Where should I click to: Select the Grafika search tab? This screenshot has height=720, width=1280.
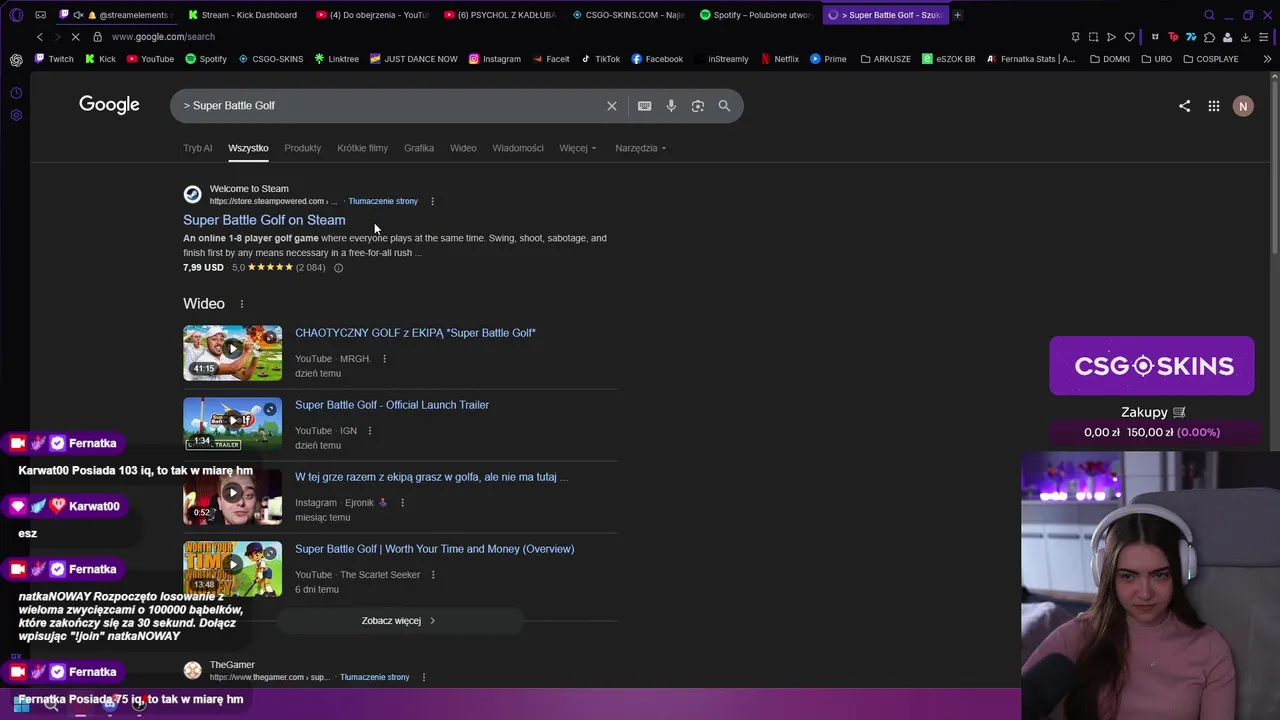point(419,148)
